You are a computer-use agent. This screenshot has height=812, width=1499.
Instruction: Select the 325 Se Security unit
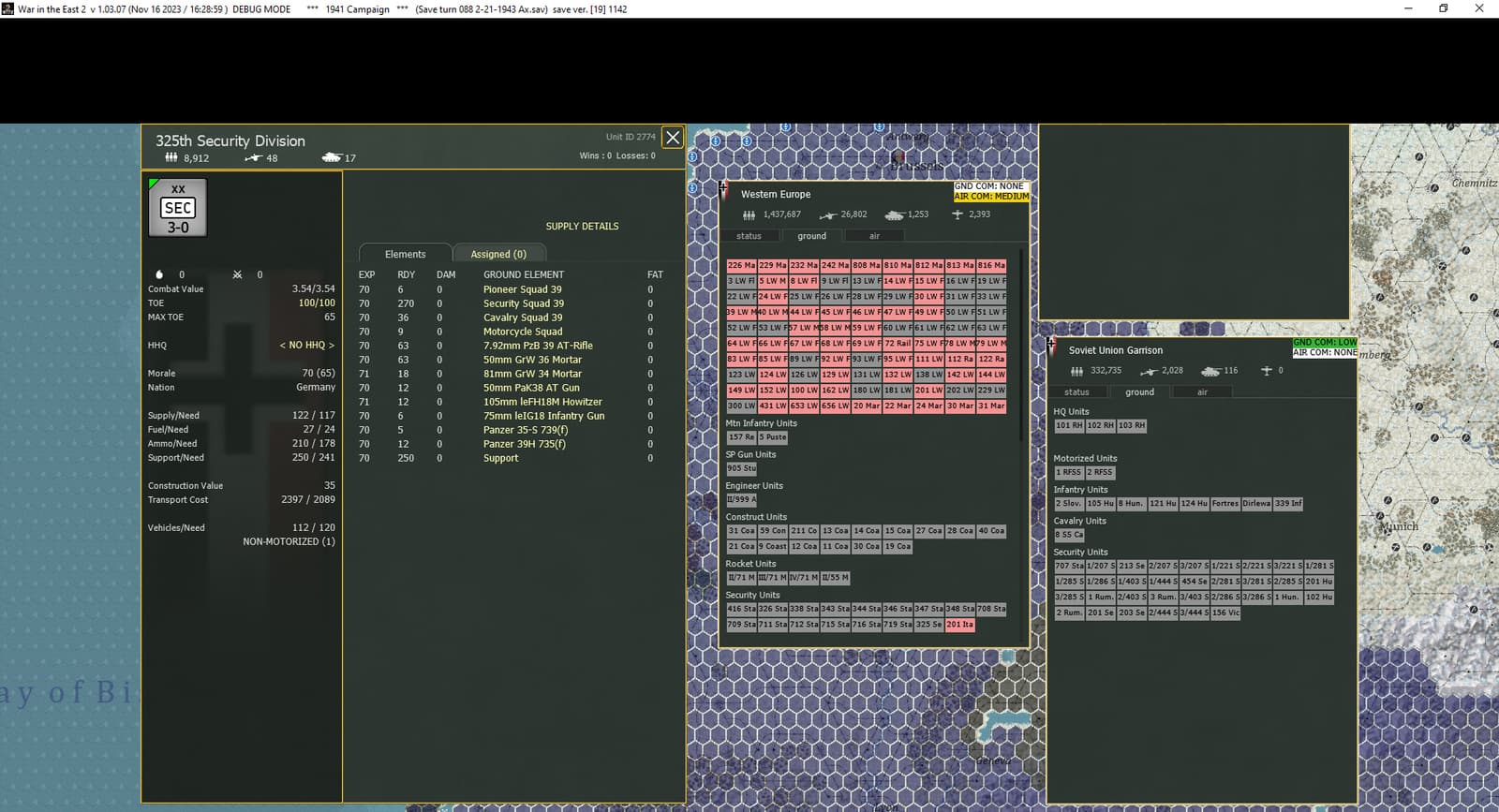[x=928, y=625]
